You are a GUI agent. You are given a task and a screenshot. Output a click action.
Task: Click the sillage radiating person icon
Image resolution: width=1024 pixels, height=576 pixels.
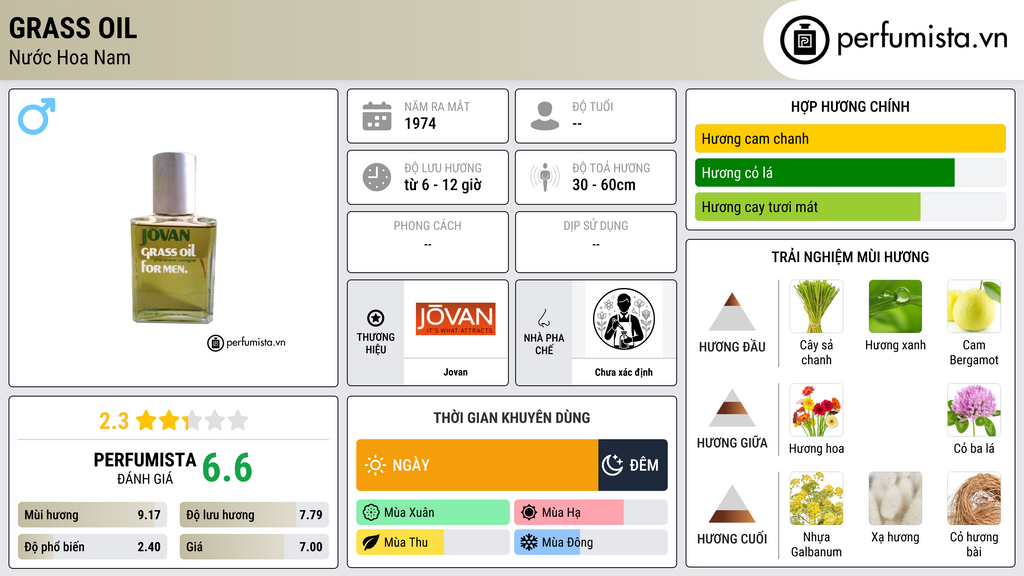(x=545, y=177)
